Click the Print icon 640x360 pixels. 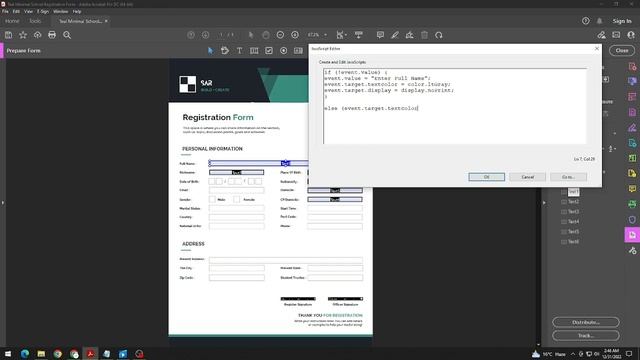(x=52, y=35)
